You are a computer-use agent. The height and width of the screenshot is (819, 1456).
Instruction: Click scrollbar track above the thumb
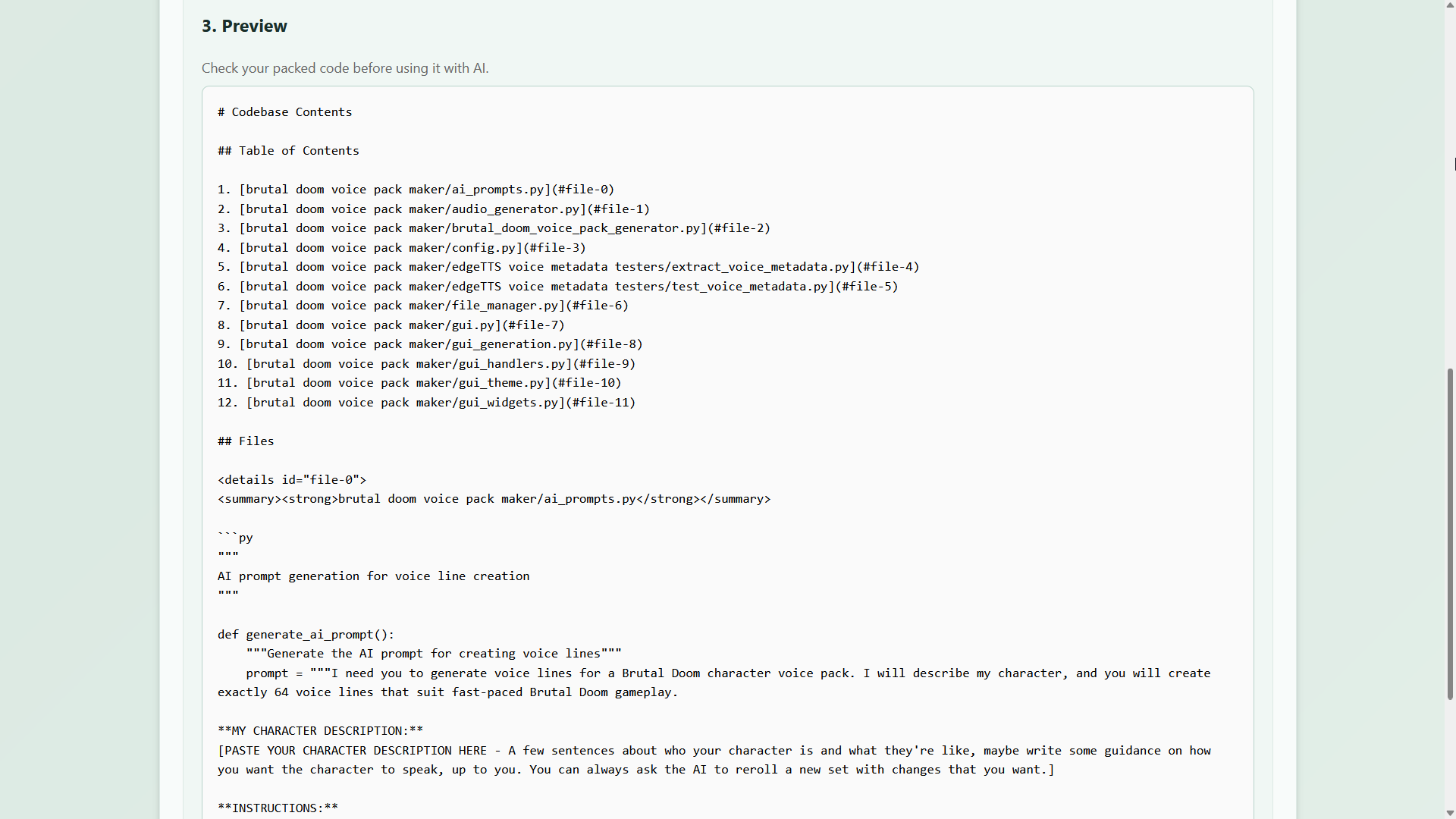click(1450, 190)
